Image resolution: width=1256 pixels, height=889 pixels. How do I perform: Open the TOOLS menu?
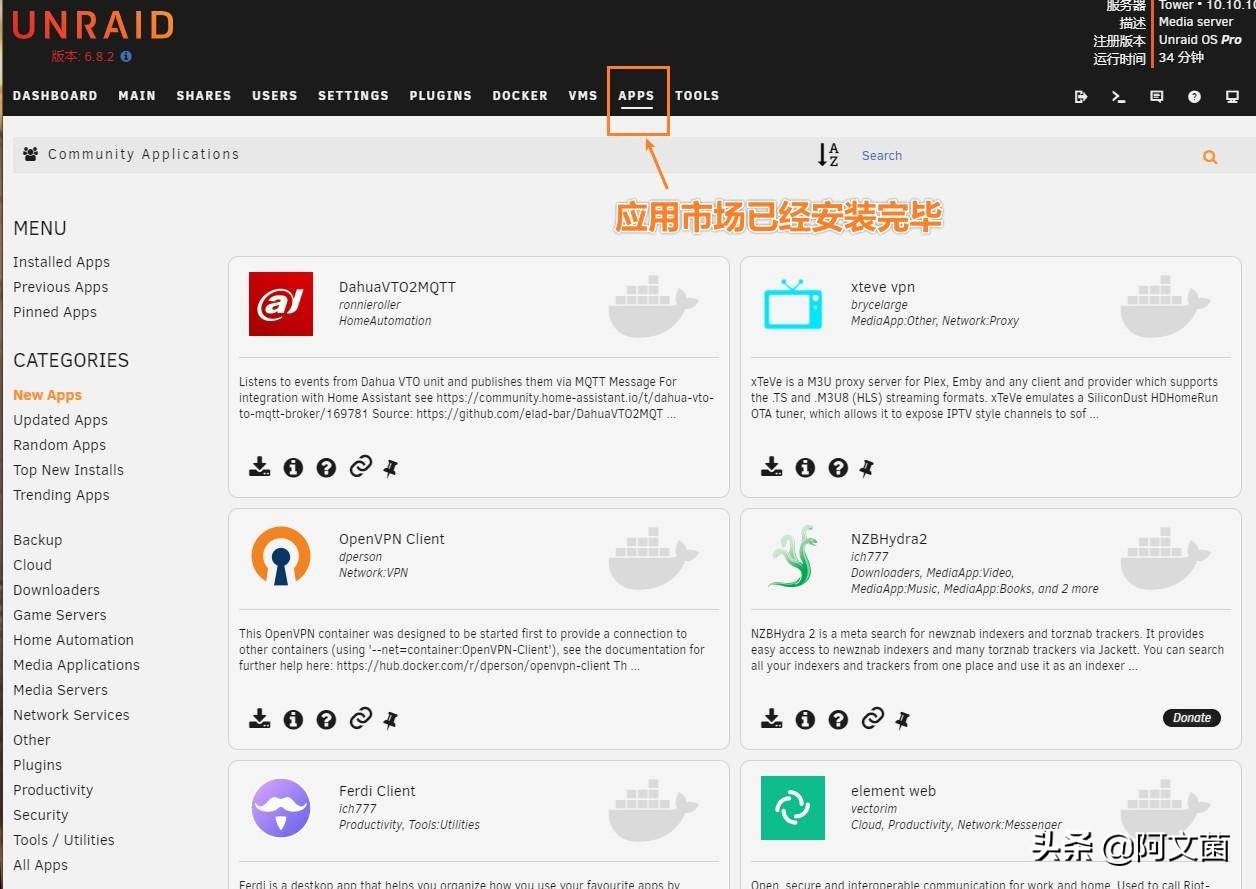pyautogui.click(x=697, y=95)
